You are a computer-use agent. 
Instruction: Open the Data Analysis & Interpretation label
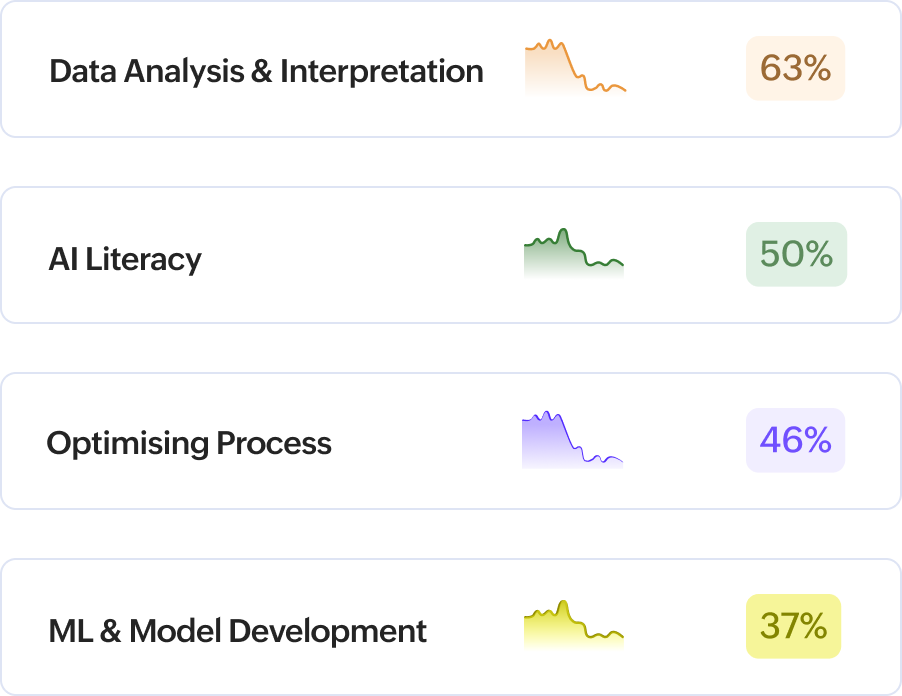point(265,71)
